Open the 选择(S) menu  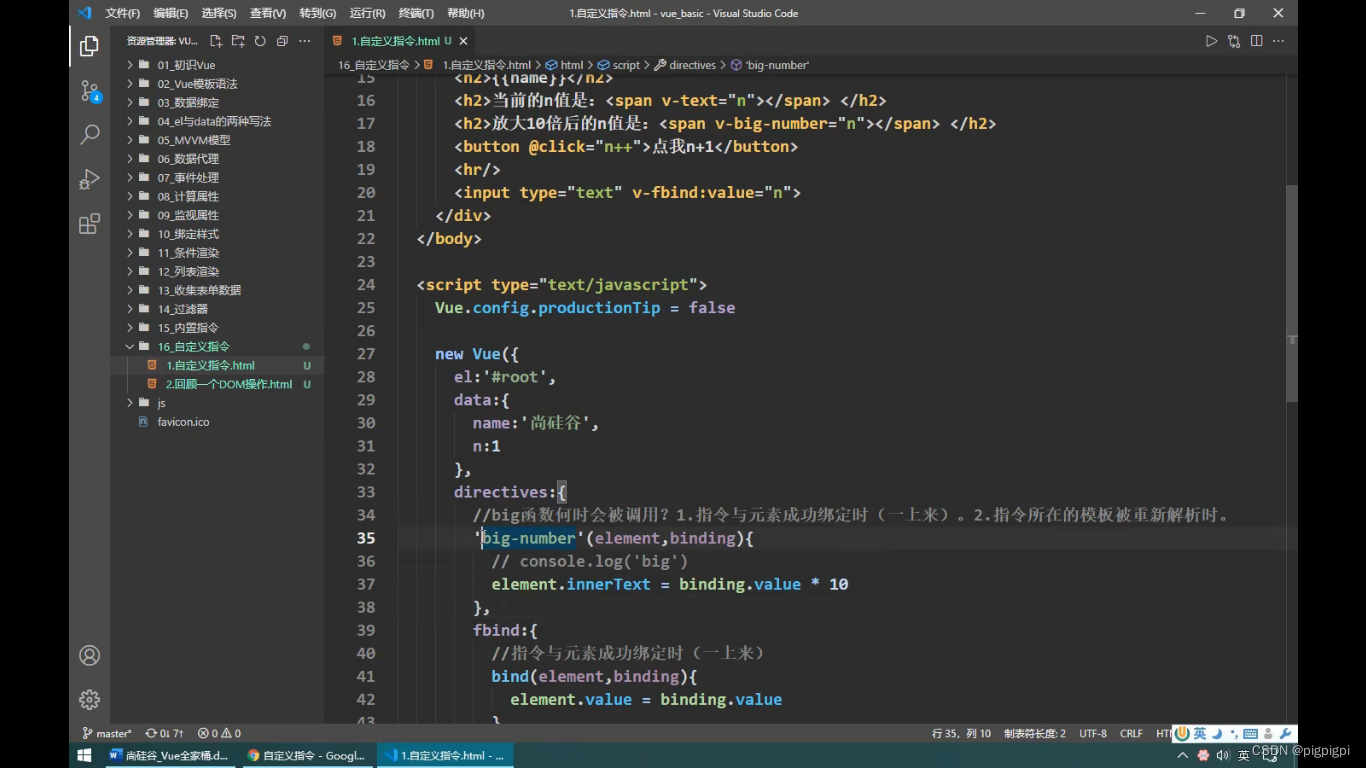(219, 13)
